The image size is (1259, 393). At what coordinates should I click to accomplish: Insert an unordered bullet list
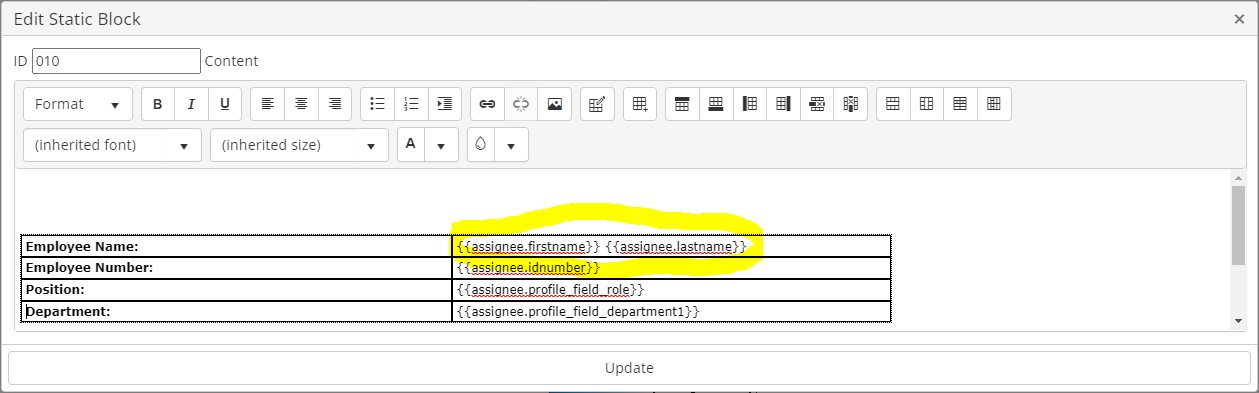point(377,104)
